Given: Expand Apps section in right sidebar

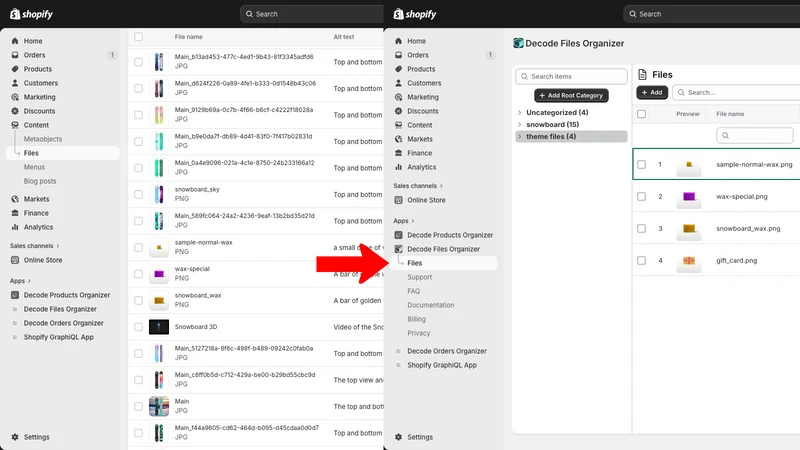Looking at the screenshot, I should 413,221.
